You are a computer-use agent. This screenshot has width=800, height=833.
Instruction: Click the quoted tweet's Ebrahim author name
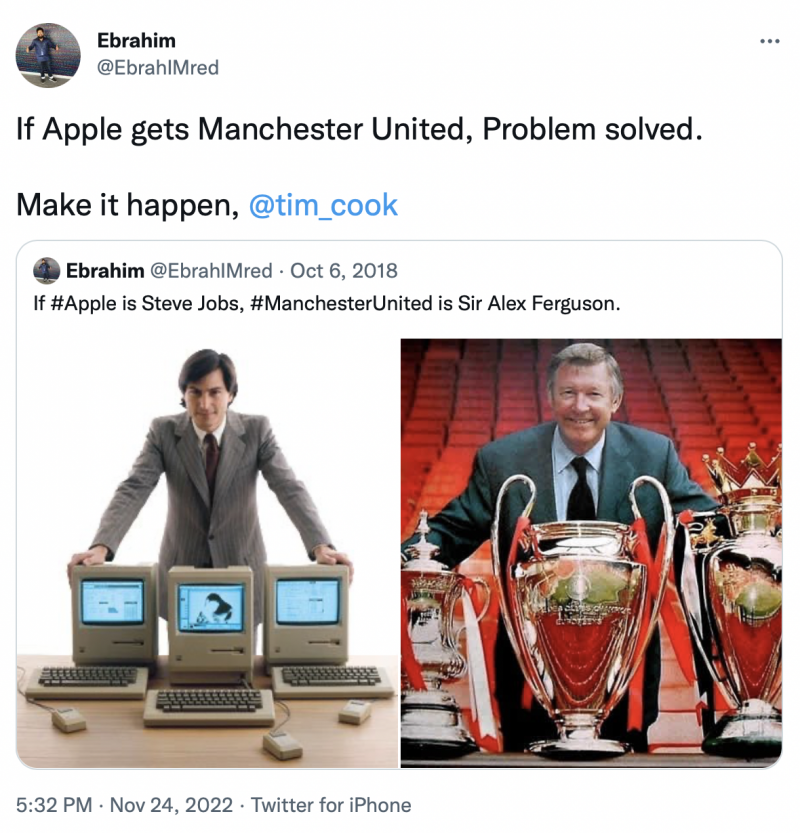(x=105, y=271)
